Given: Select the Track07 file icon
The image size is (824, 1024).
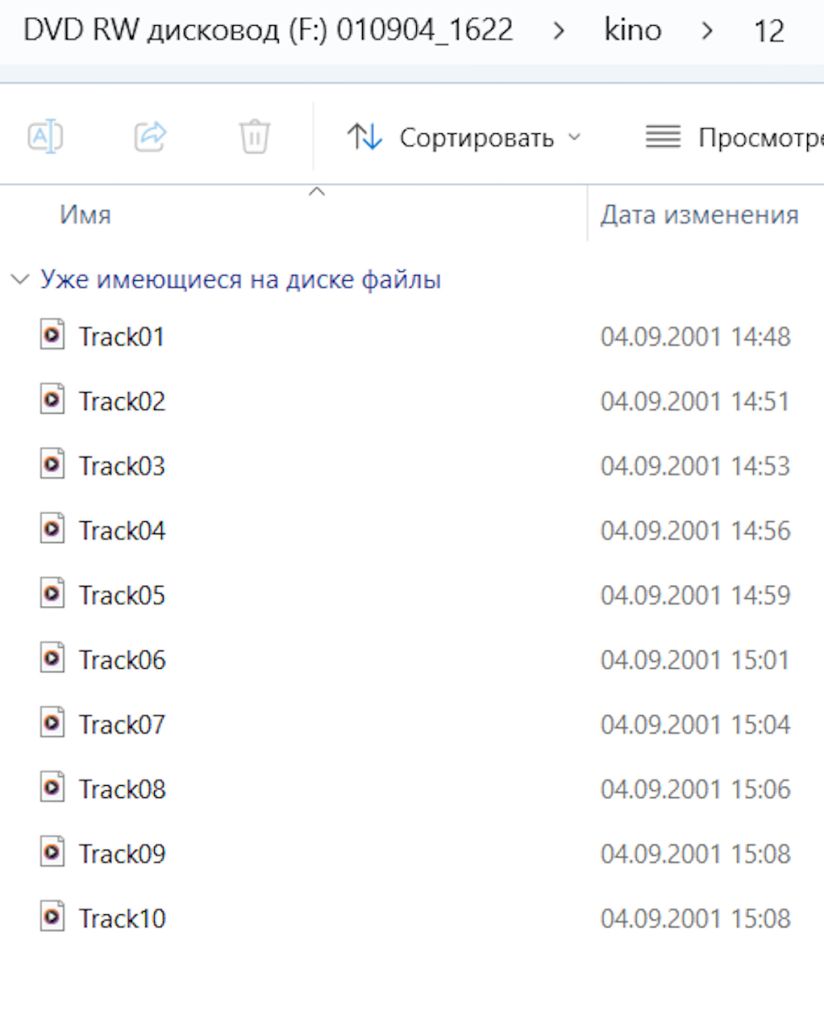Looking at the screenshot, I should [52, 723].
